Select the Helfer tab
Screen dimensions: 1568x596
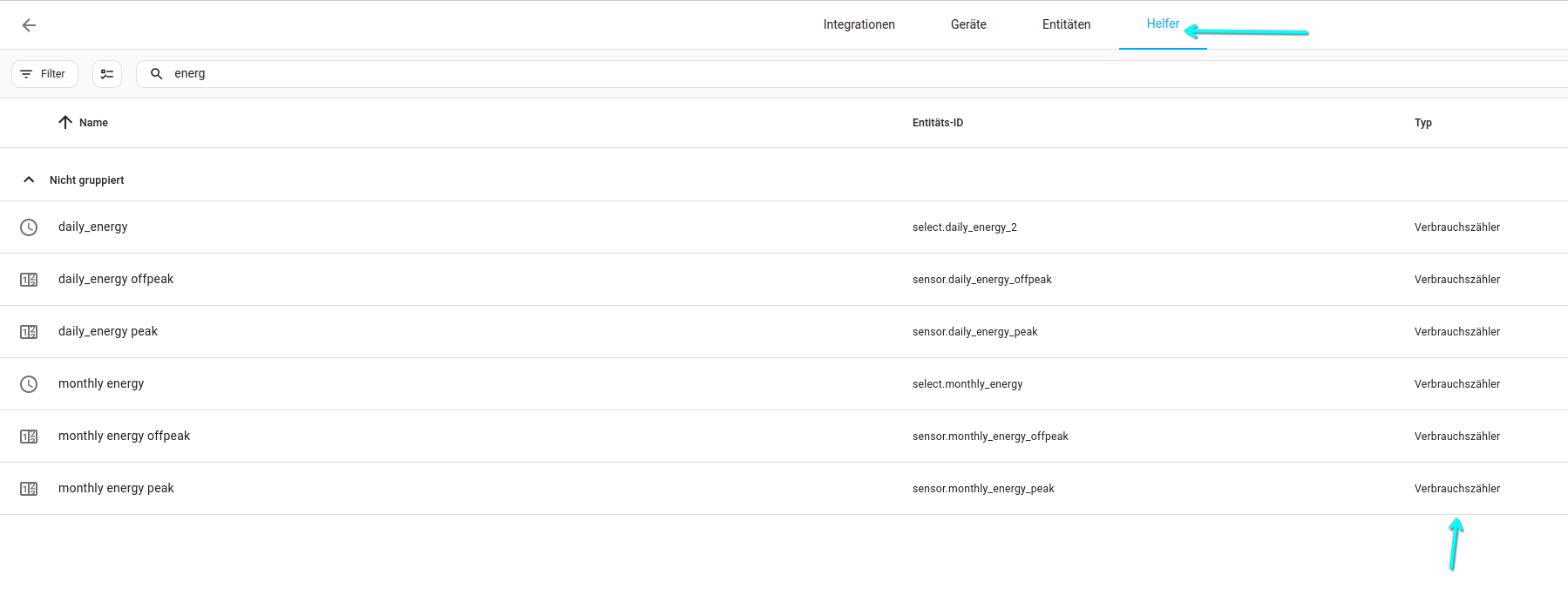tap(1162, 24)
